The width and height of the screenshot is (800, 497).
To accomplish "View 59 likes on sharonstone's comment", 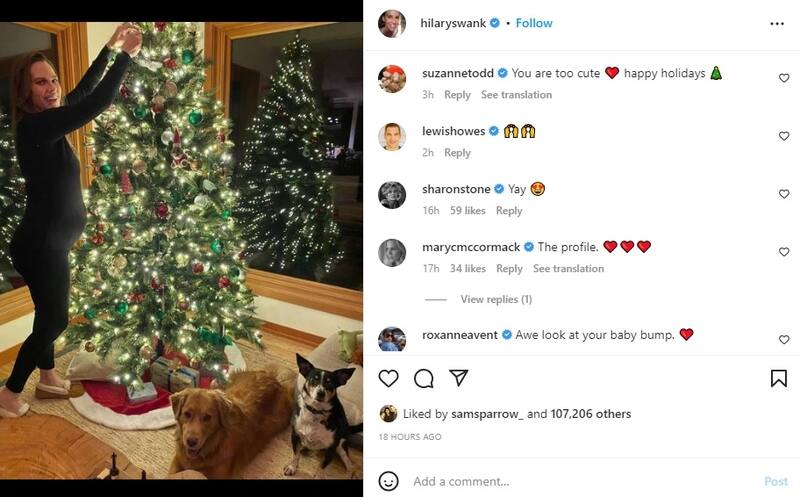I will point(468,211).
